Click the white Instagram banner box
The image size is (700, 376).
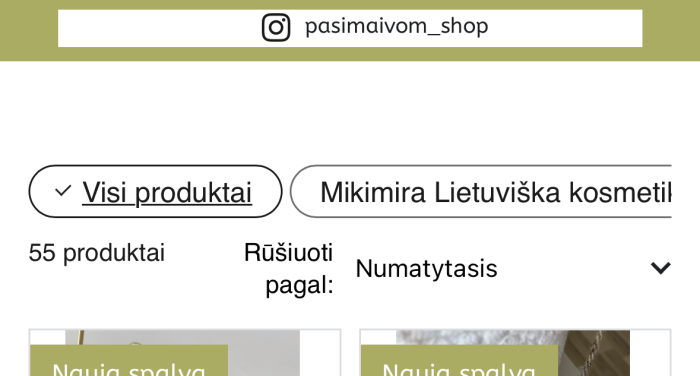[350, 28]
